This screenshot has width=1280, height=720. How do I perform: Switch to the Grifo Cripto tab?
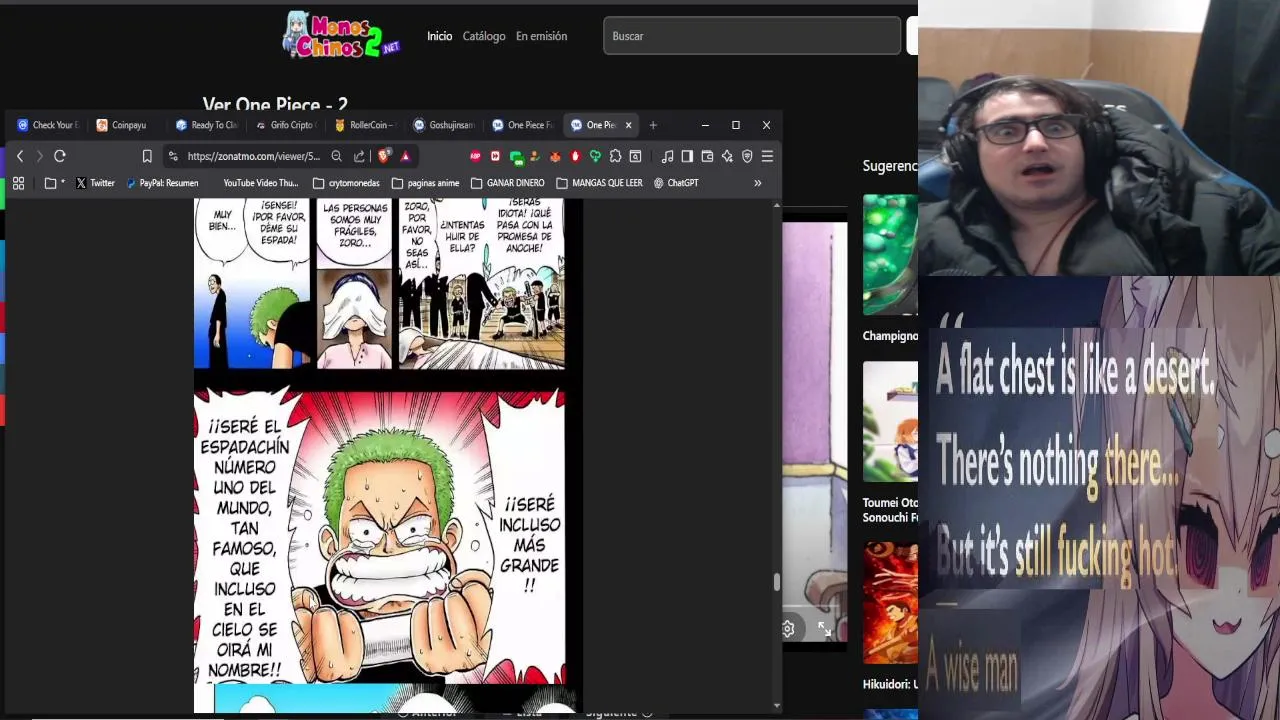click(x=286, y=125)
